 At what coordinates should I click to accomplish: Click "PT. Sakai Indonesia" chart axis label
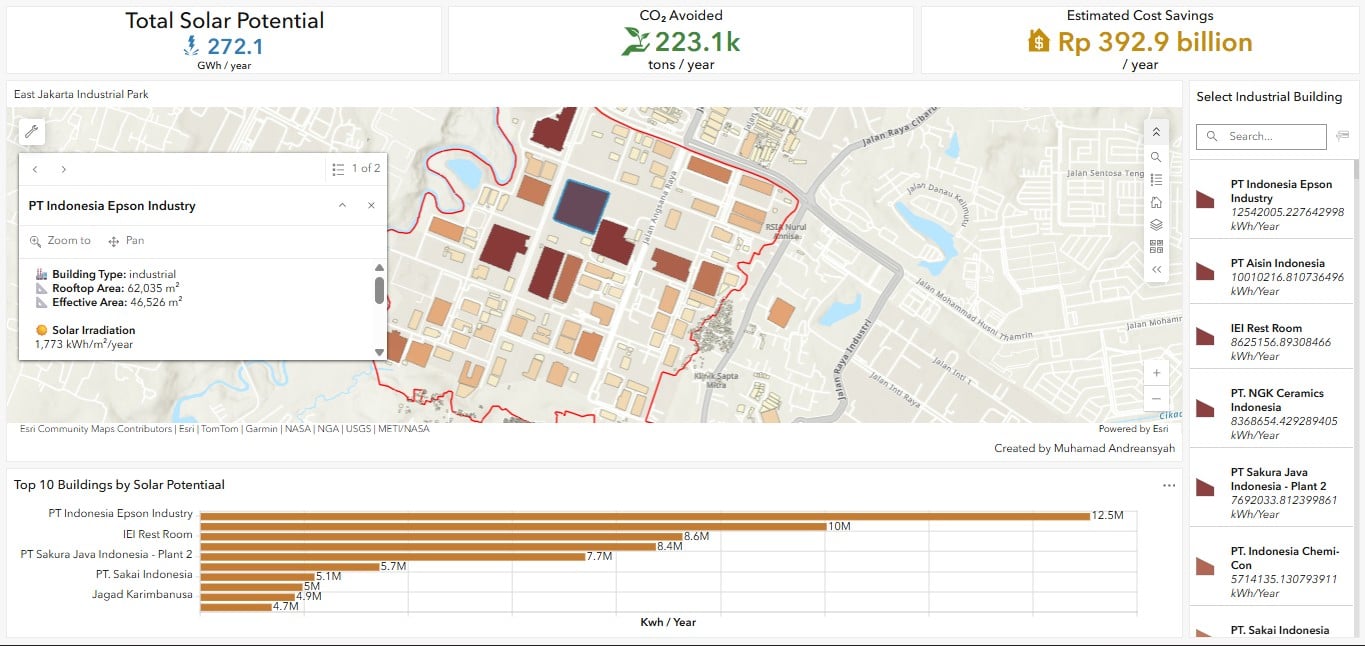click(x=144, y=575)
